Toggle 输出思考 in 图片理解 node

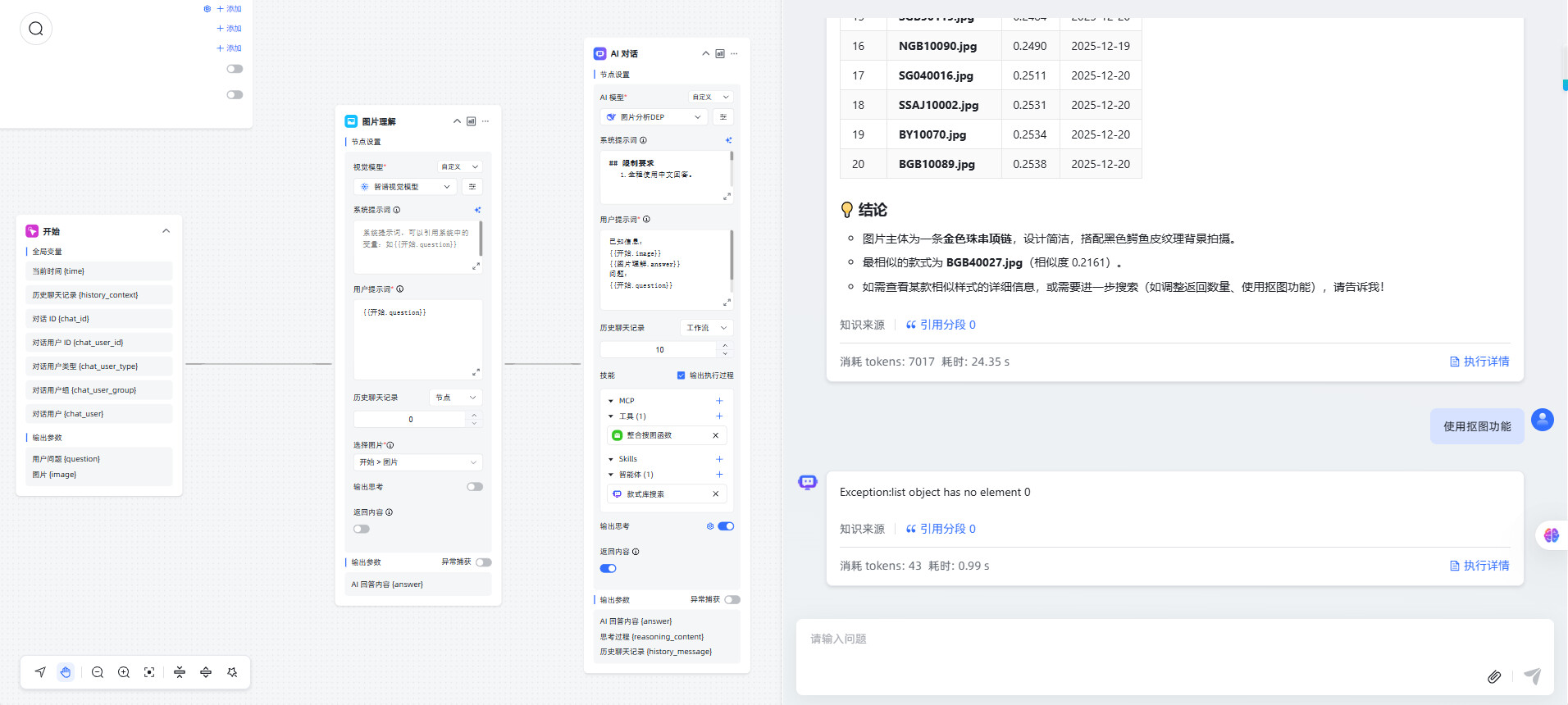(475, 487)
